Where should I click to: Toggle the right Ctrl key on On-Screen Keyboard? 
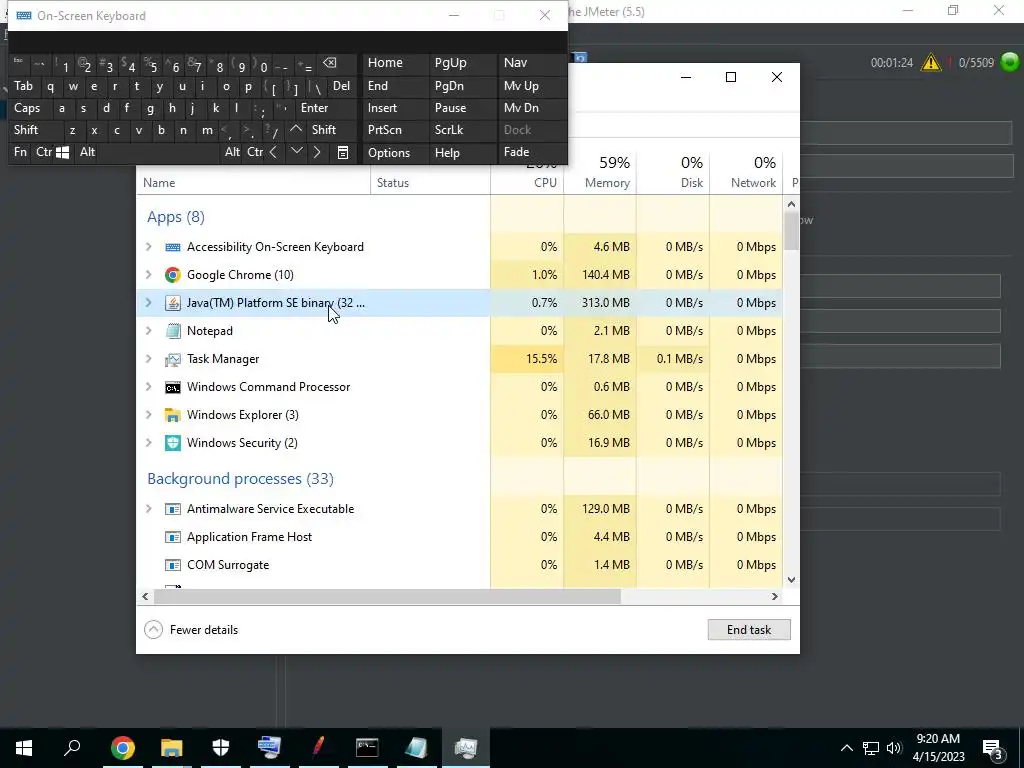255,152
